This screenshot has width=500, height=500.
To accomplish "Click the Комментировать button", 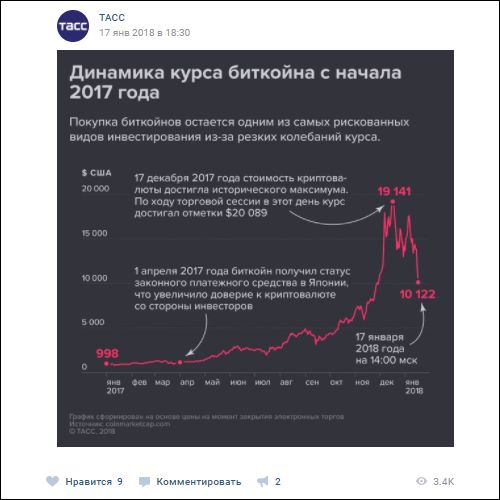I will pos(199,482).
